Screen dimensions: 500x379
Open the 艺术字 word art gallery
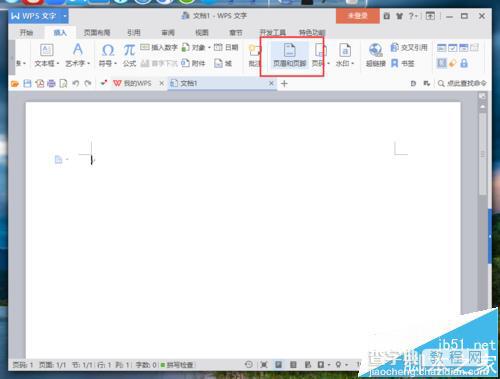pos(77,55)
